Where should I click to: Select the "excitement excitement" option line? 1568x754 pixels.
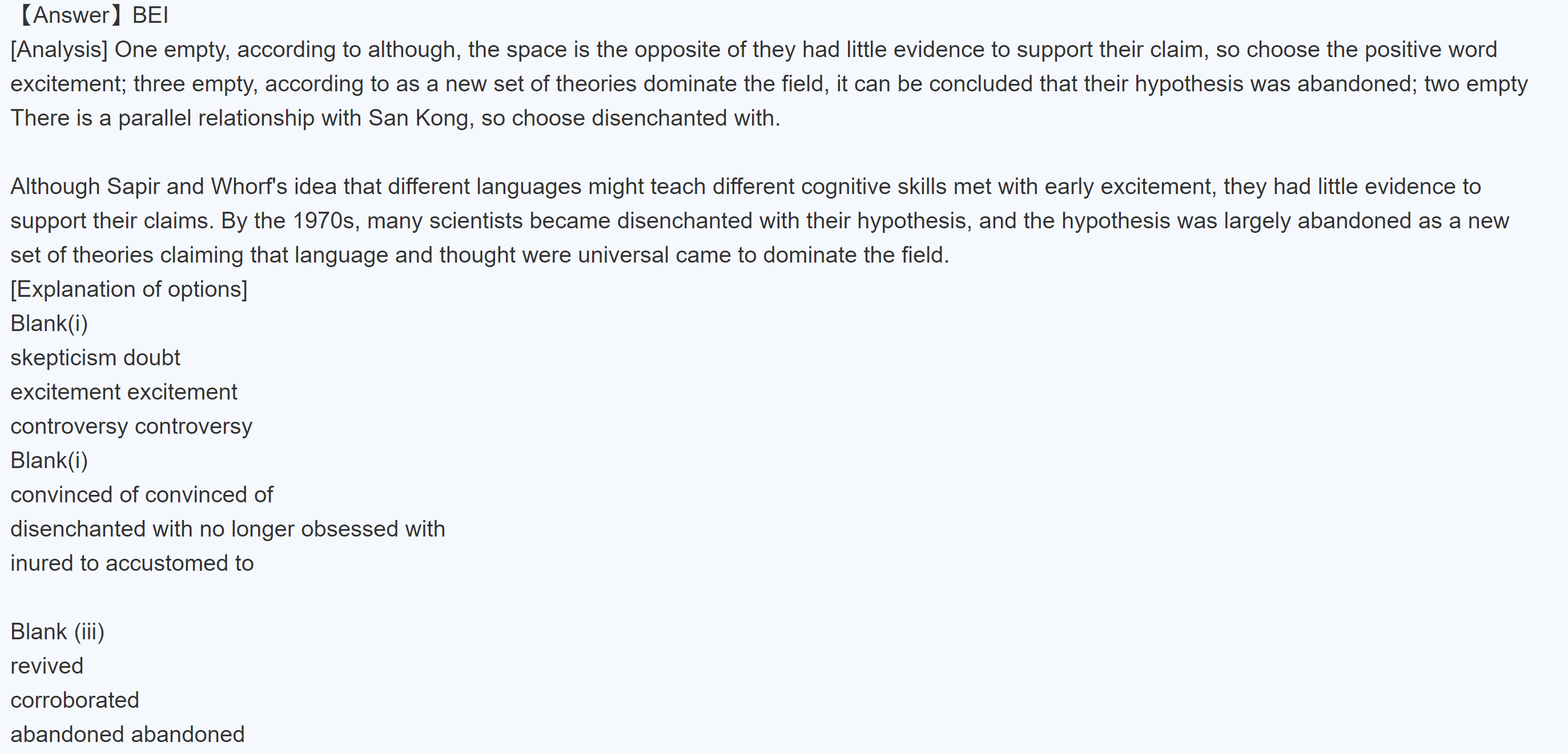123,392
